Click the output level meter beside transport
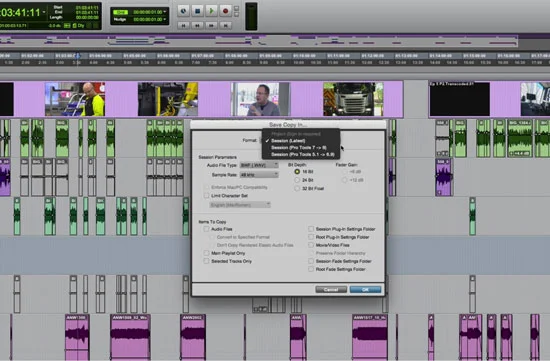550x361 pixels. 251,16
